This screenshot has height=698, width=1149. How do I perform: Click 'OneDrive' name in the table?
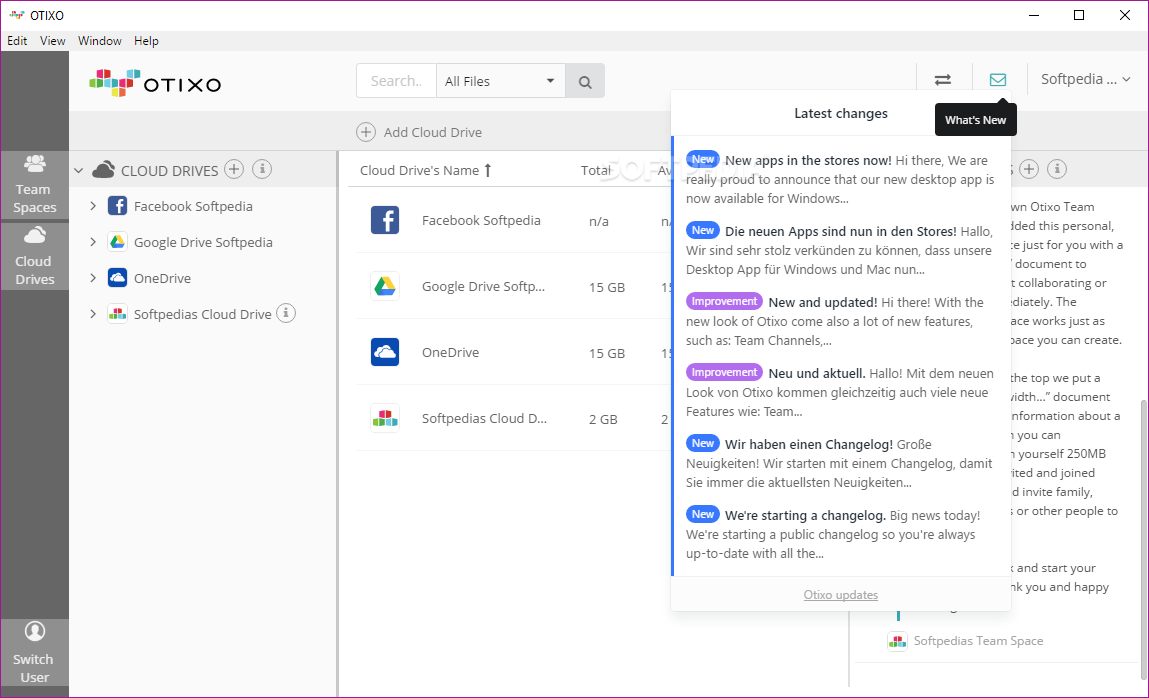click(x=450, y=352)
